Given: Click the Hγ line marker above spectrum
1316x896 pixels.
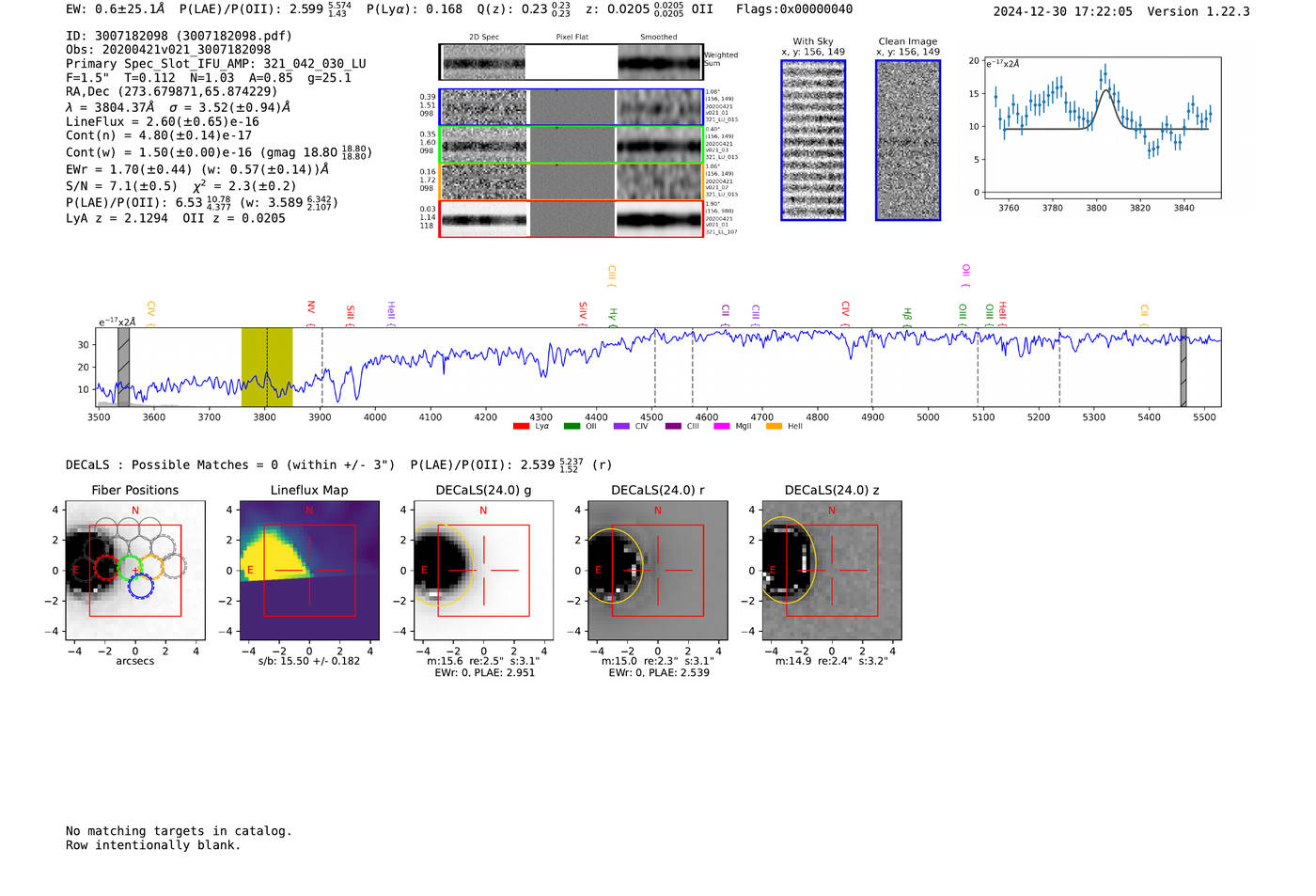Looking at the screenshot, I should coord(613,317).
